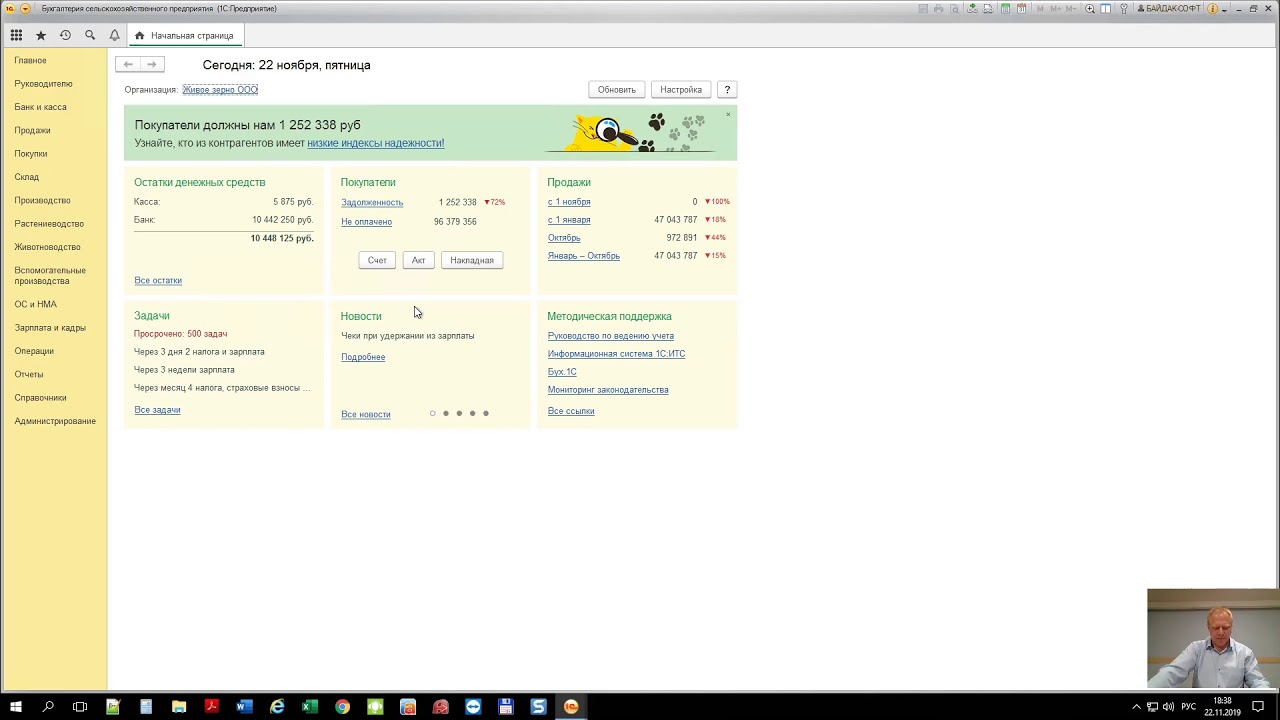The image size is (1280, 720).
Task: Open the info icon in title bar
Action: coord(1212,9)
